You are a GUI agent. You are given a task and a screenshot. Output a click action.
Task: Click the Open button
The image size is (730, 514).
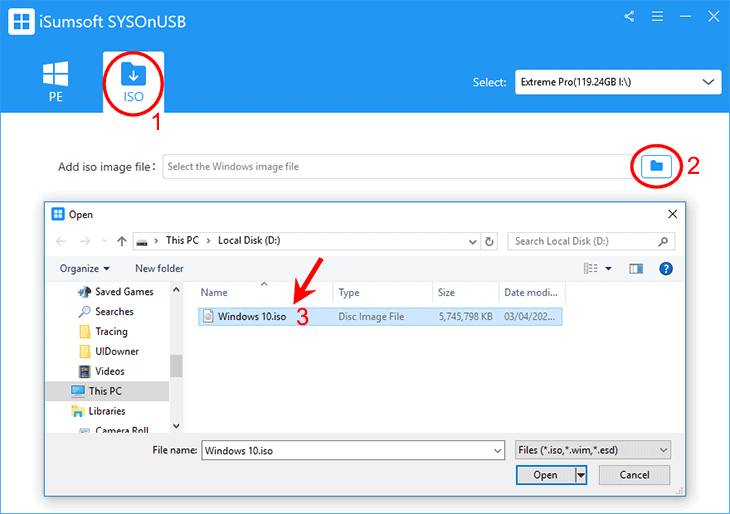[x=545, y=475]
